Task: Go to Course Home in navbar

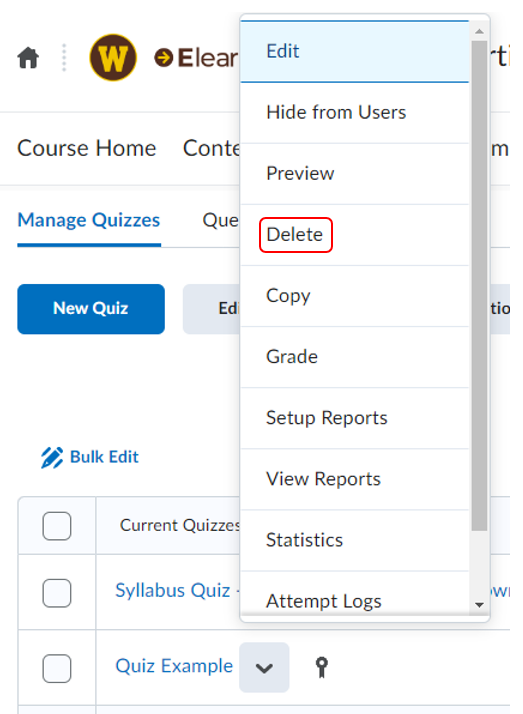Action: click(x=86, y=148)
